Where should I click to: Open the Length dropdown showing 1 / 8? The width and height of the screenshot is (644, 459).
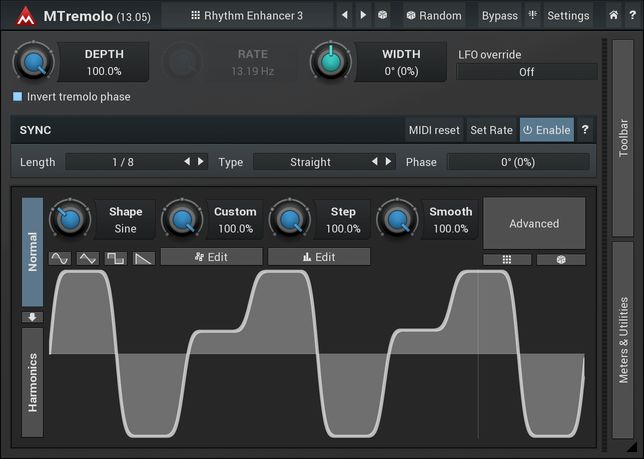[123, 162]
